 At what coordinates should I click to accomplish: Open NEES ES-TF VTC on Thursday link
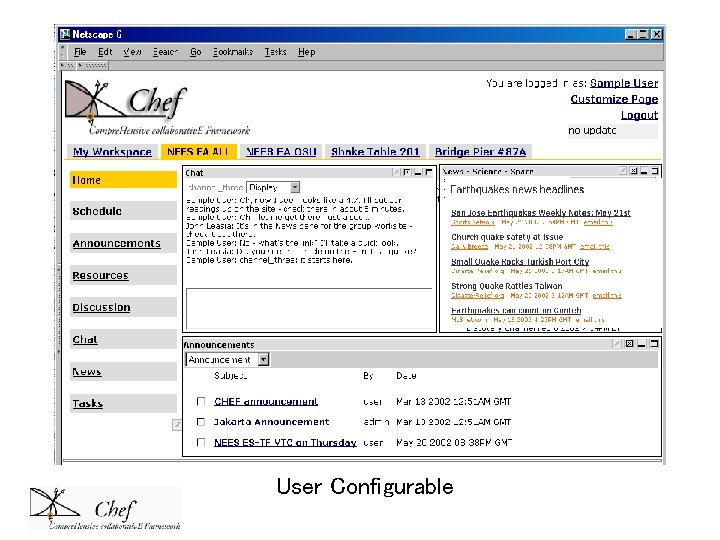point(285,442)
